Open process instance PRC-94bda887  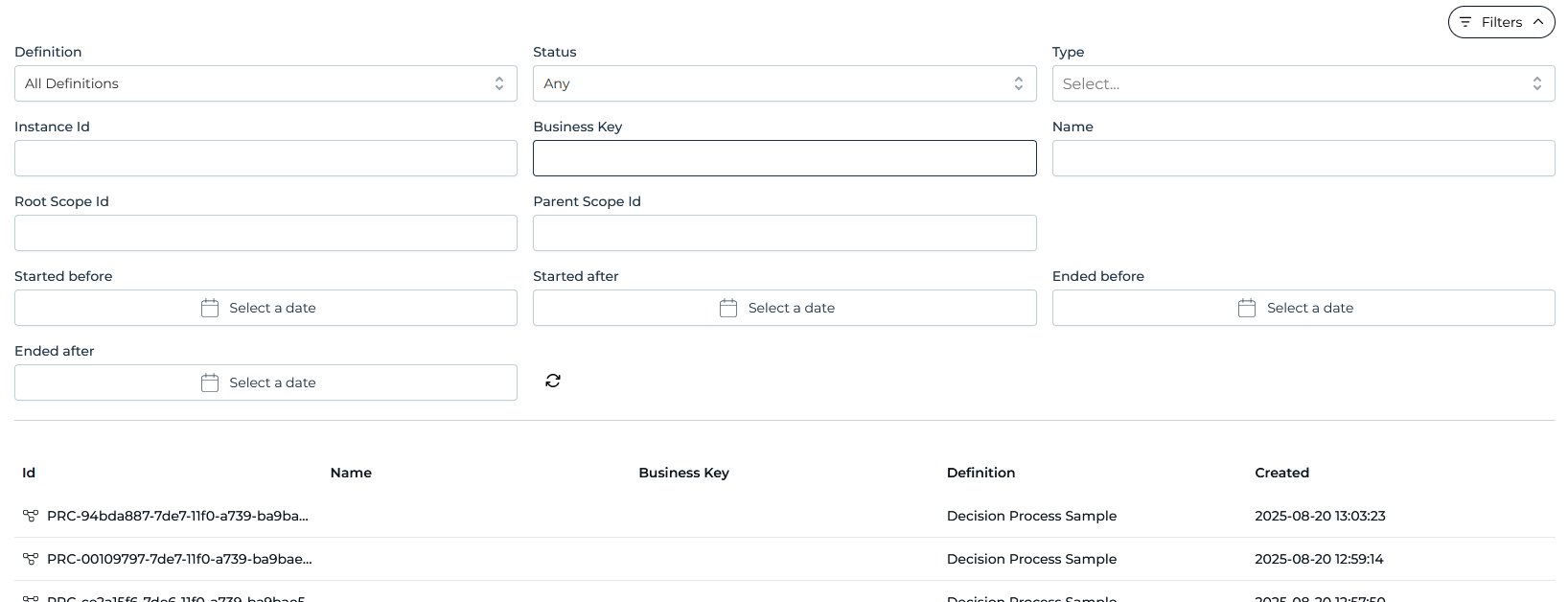[177, 516]
